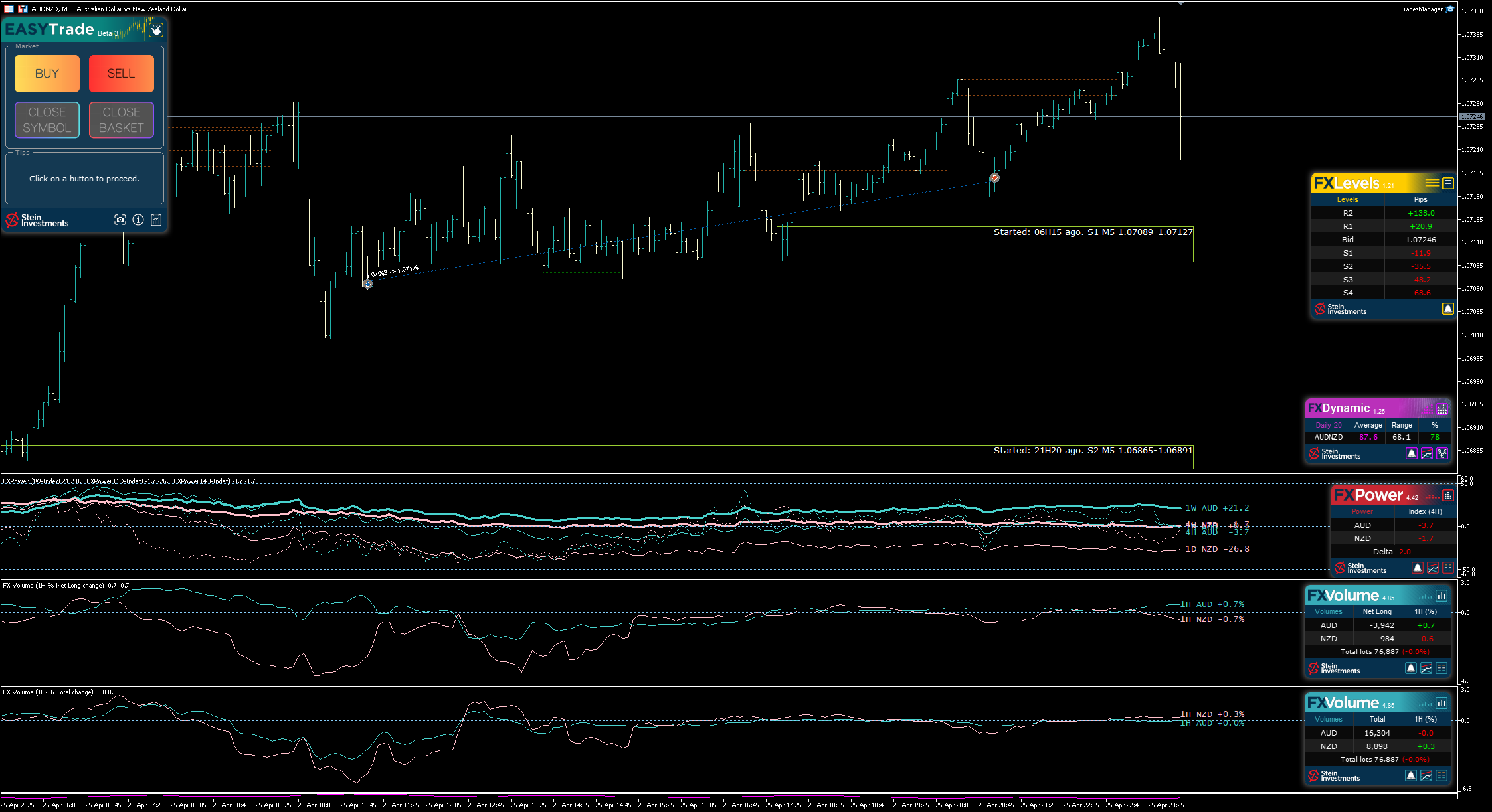This screenshot has height=812, width=1492.
Task: Click the FXLevels 'Levels' column header
Action: pos(1347,199)
